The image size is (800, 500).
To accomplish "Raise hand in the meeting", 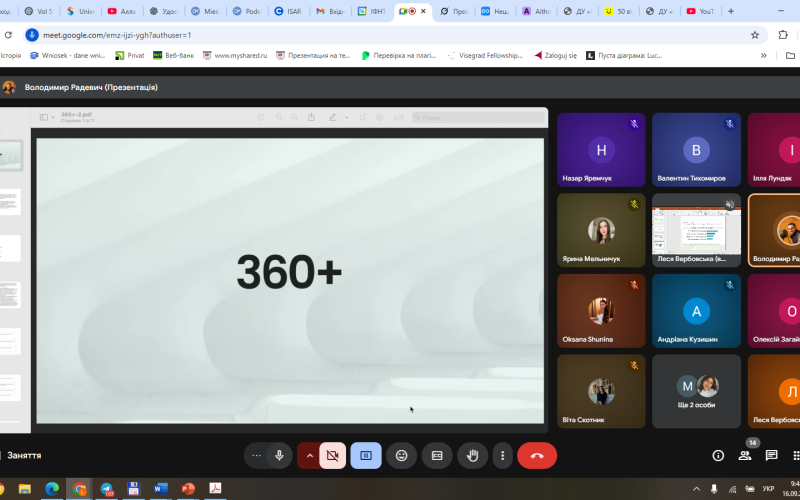I will click(x=472, y=456).
